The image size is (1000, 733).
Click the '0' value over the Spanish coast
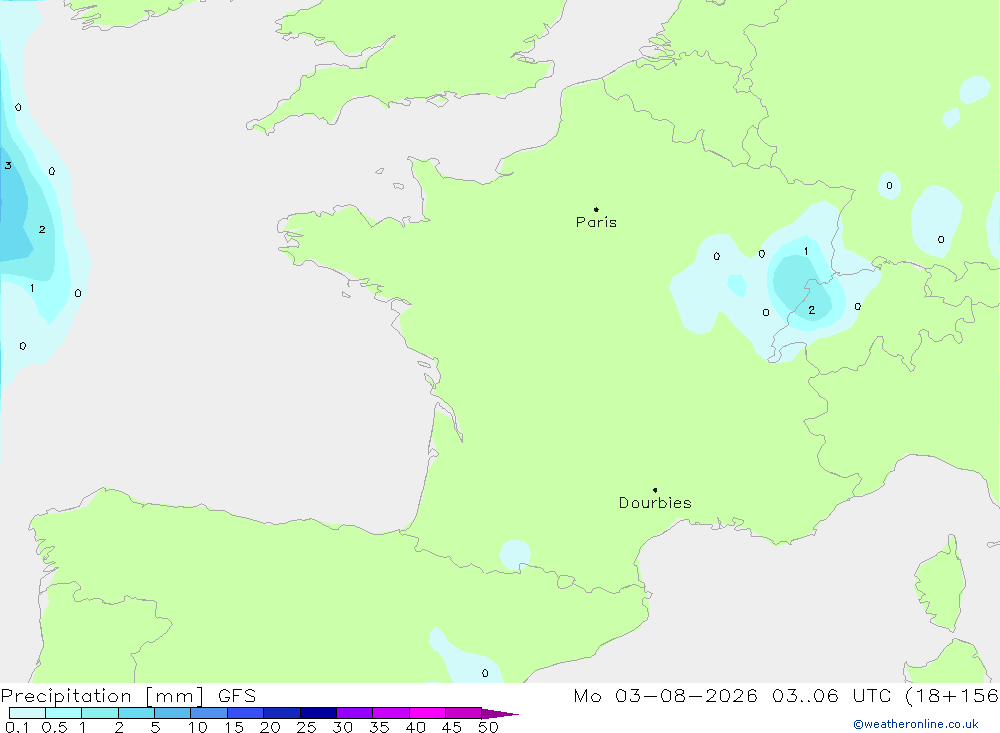[x=485, y=673]
